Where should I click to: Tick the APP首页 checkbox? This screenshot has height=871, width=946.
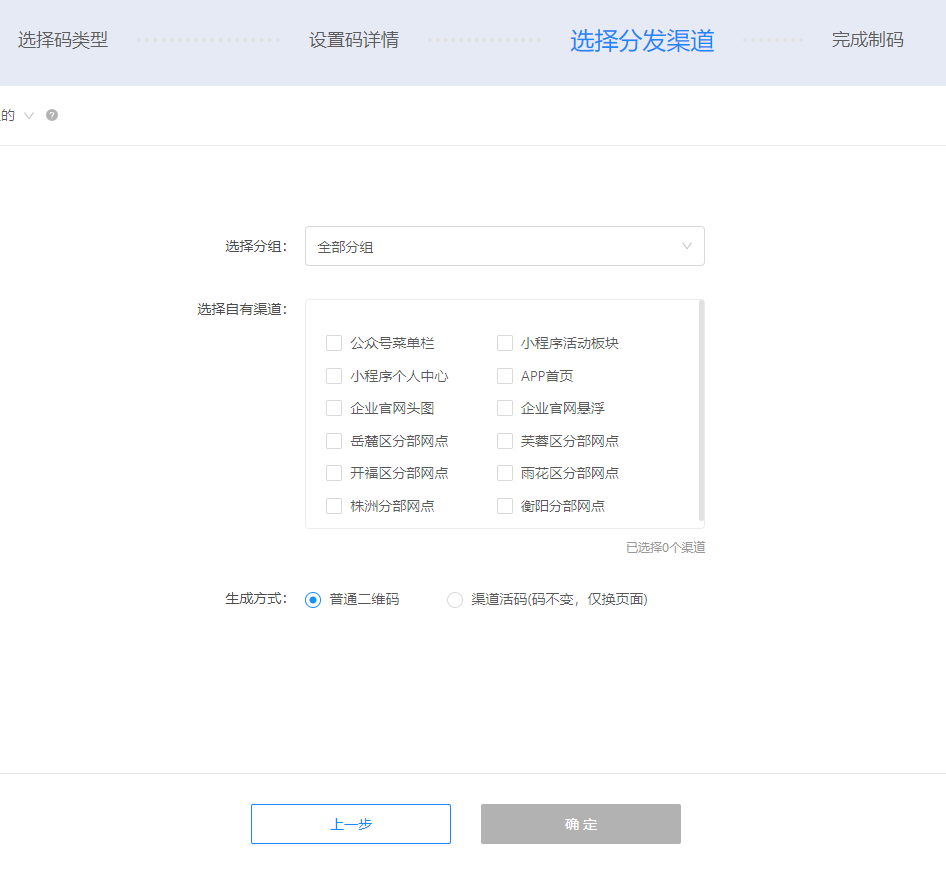pyautogui.click(x=505, y=376)
